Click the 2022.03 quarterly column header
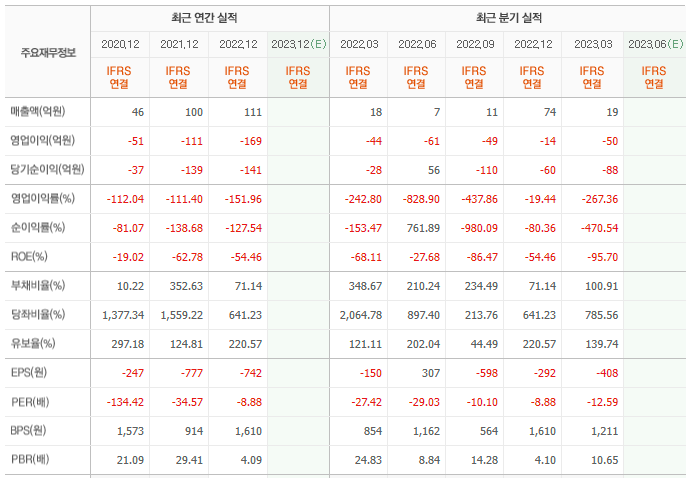The width and height of the screenshot is (697, 478). coord(359,44)
